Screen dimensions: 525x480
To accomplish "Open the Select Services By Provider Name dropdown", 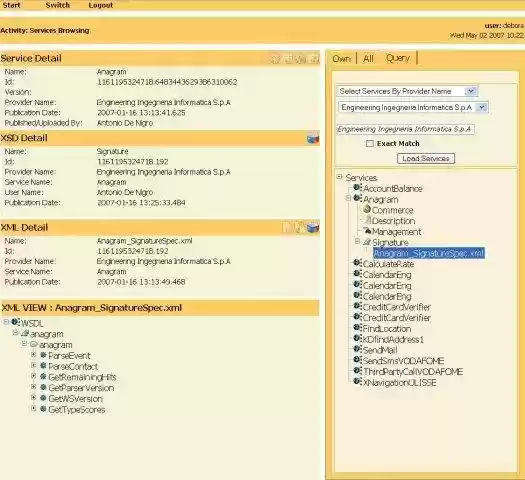I will pos(470,91).
